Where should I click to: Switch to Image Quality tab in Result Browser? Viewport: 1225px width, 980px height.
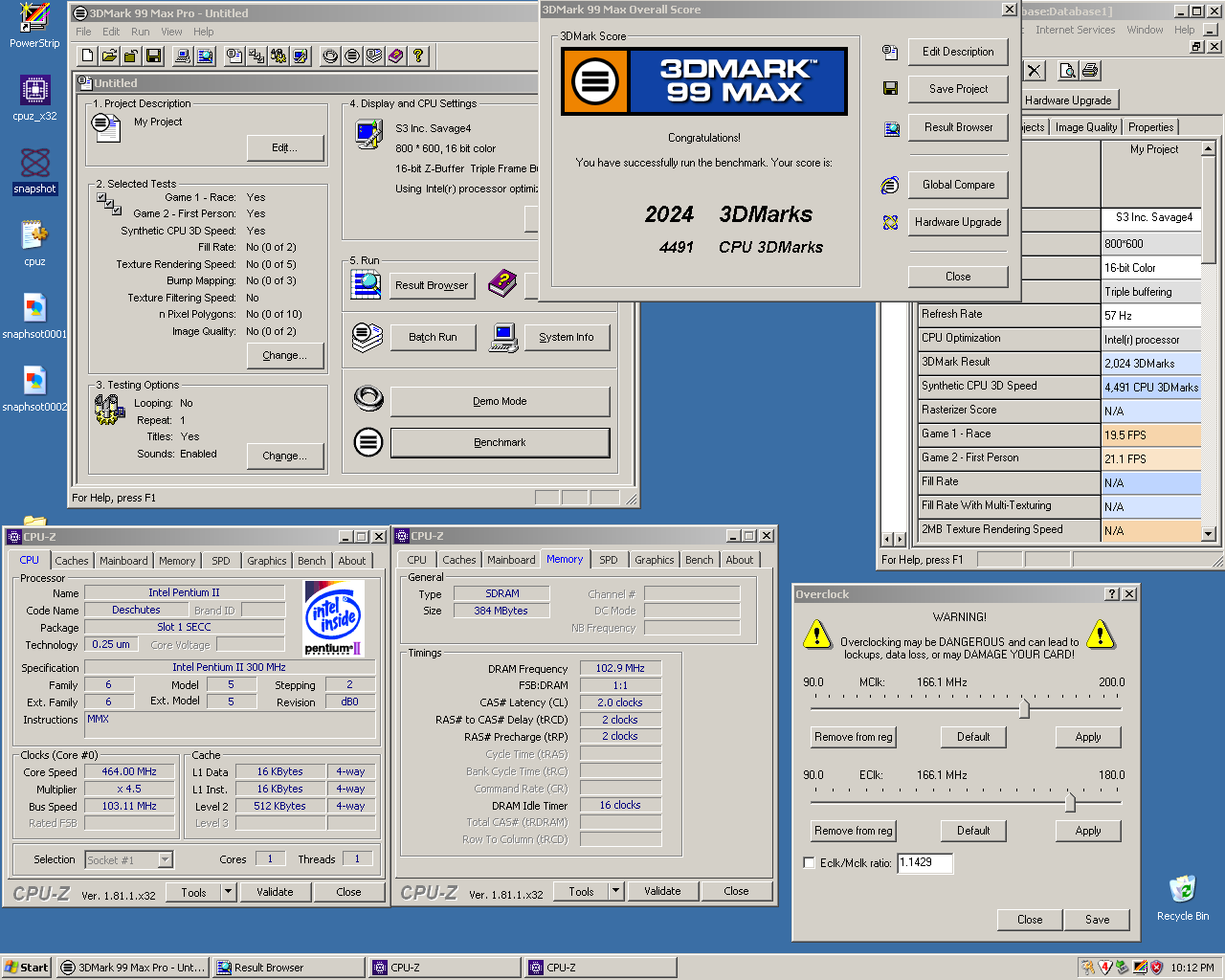(1086, 127)
